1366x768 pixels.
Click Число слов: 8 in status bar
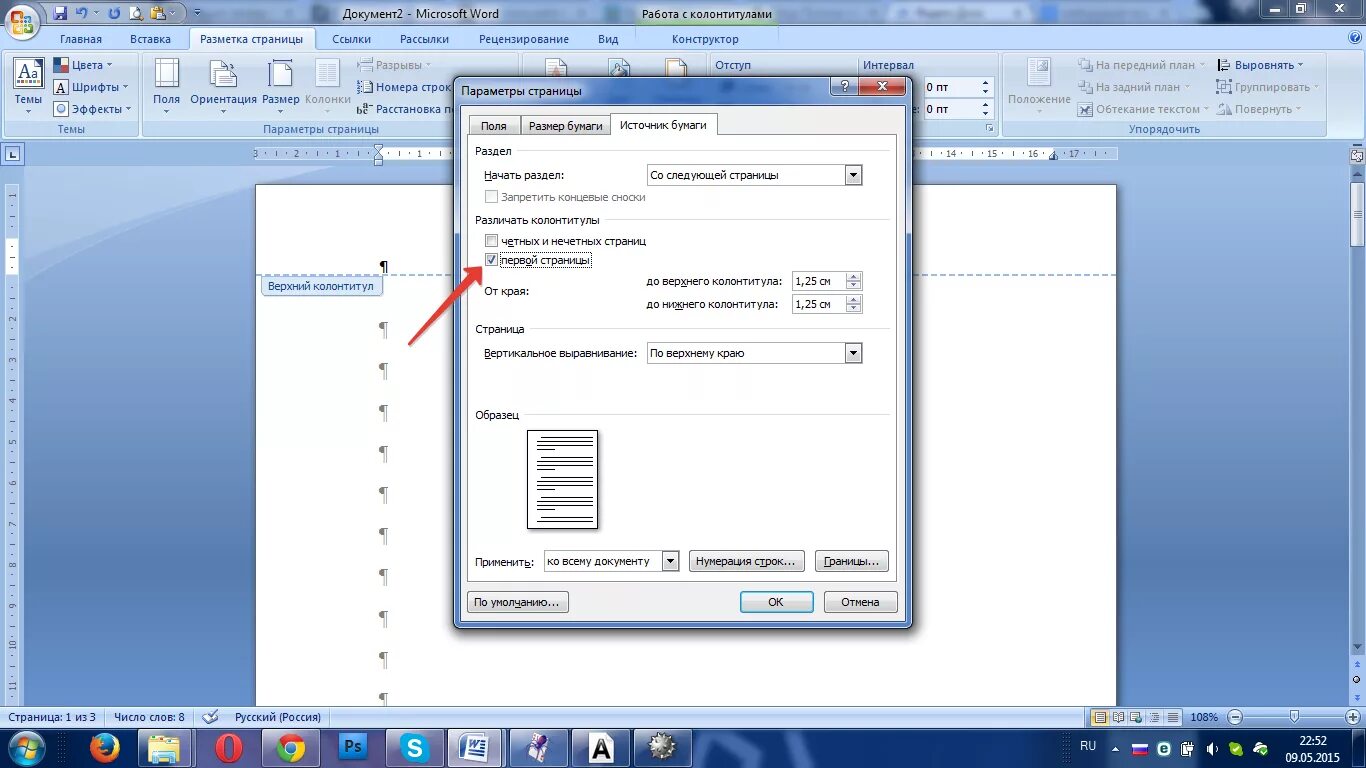(149, 717)
